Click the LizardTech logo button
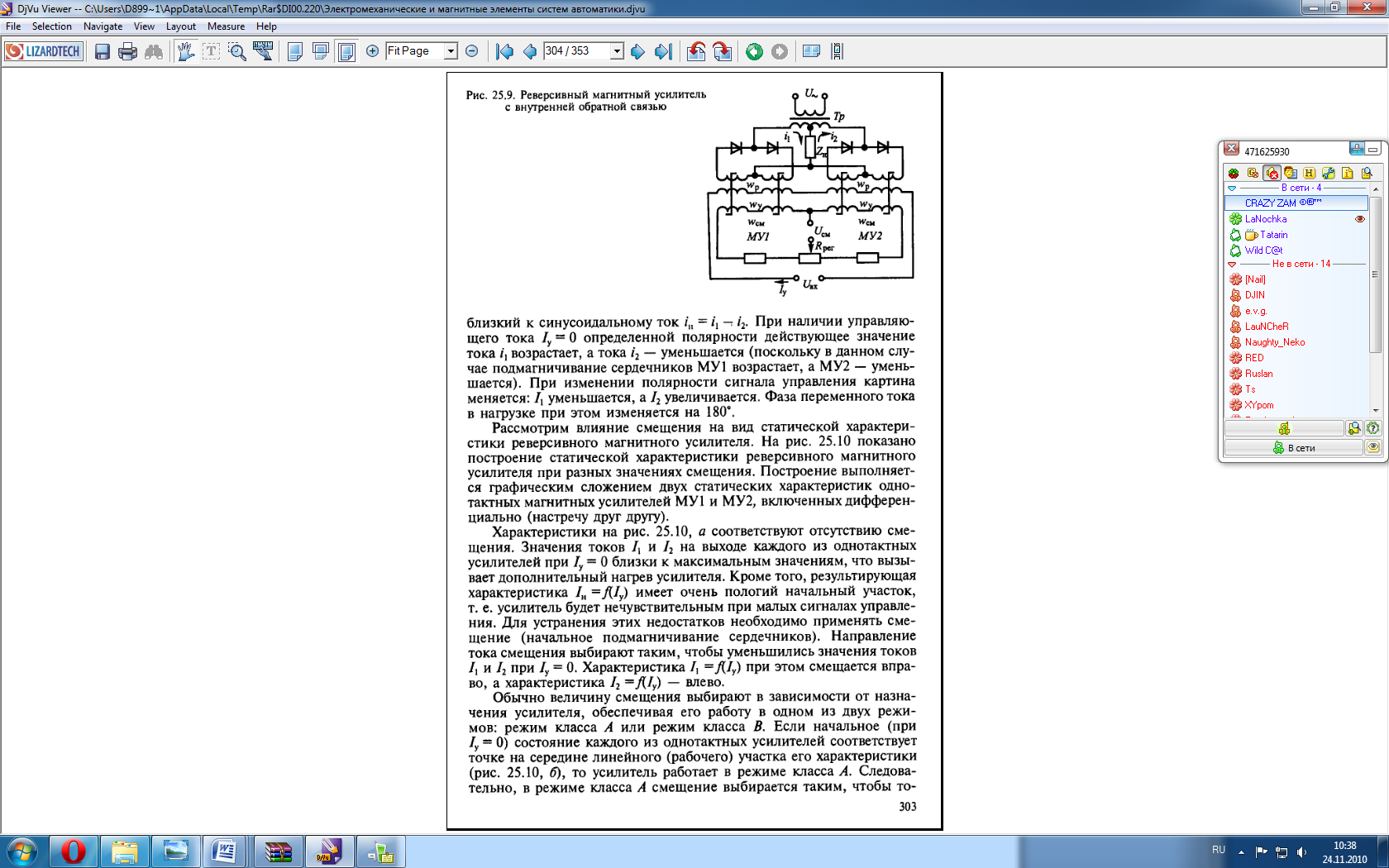 [44, 51]
